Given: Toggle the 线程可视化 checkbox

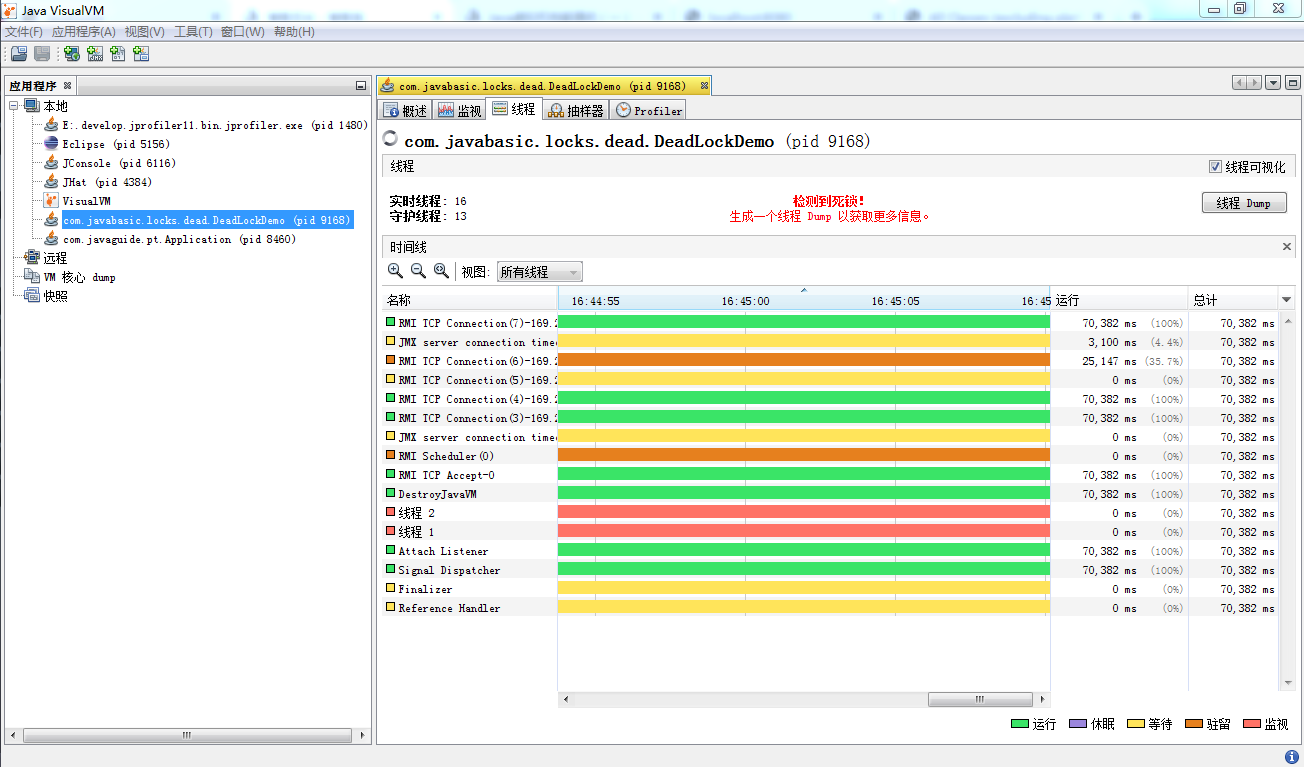Looking at the screenshot, I should point(1215,167).
